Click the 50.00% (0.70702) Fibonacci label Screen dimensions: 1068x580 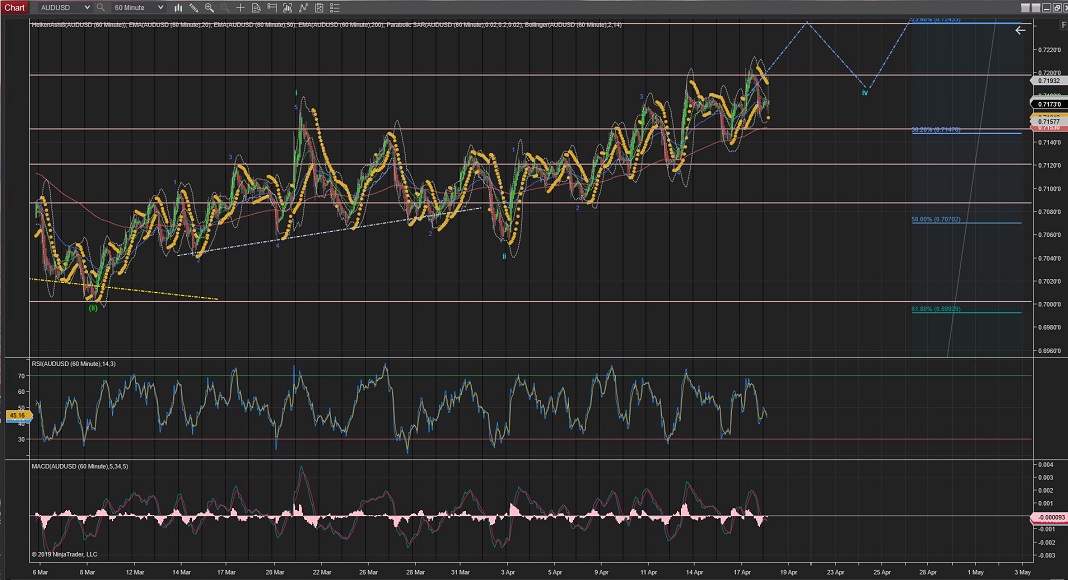click(x=936, y=219)
